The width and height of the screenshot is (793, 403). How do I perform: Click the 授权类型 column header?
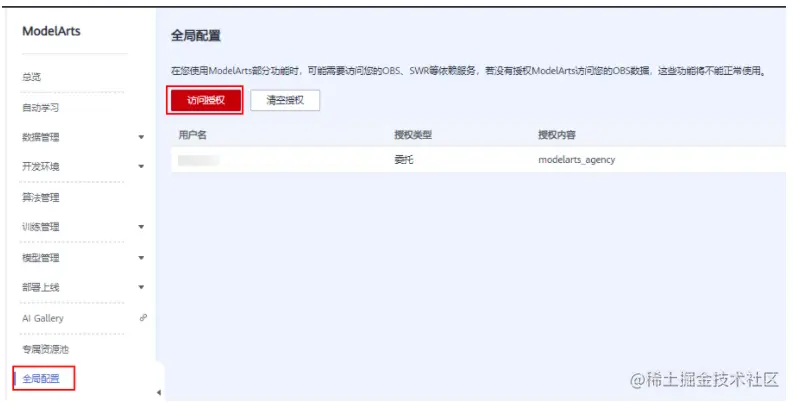click(x=413, y=135)
